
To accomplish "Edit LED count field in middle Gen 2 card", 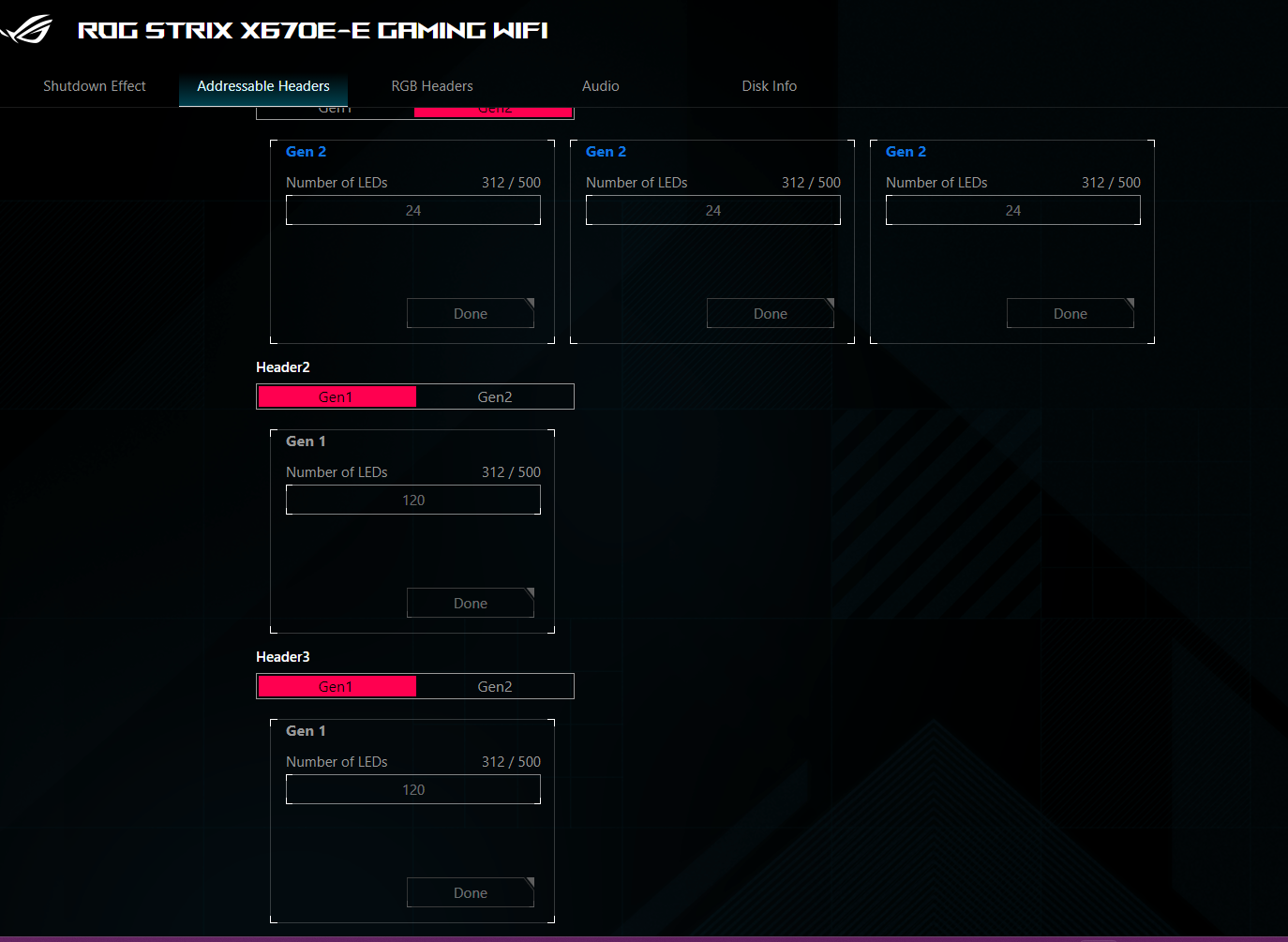I will [x=713, y=210].
